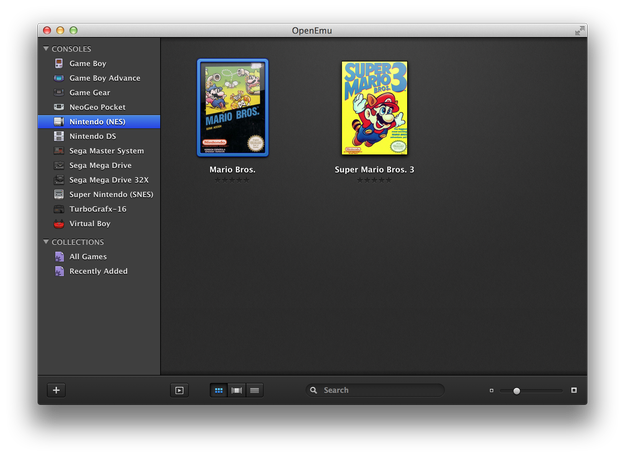This screenshot has width=625, height=457.
Task: Set star rating under Mario Bros.
Action: point(232,180)
